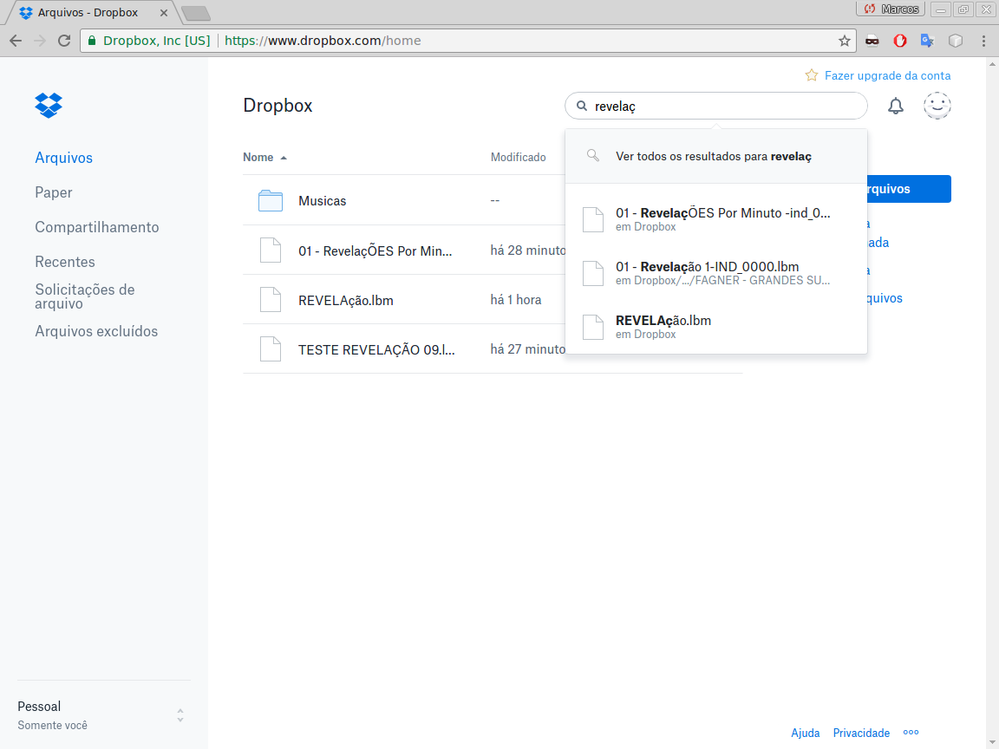Select REVELAção.lbm search suggestion

664,326
